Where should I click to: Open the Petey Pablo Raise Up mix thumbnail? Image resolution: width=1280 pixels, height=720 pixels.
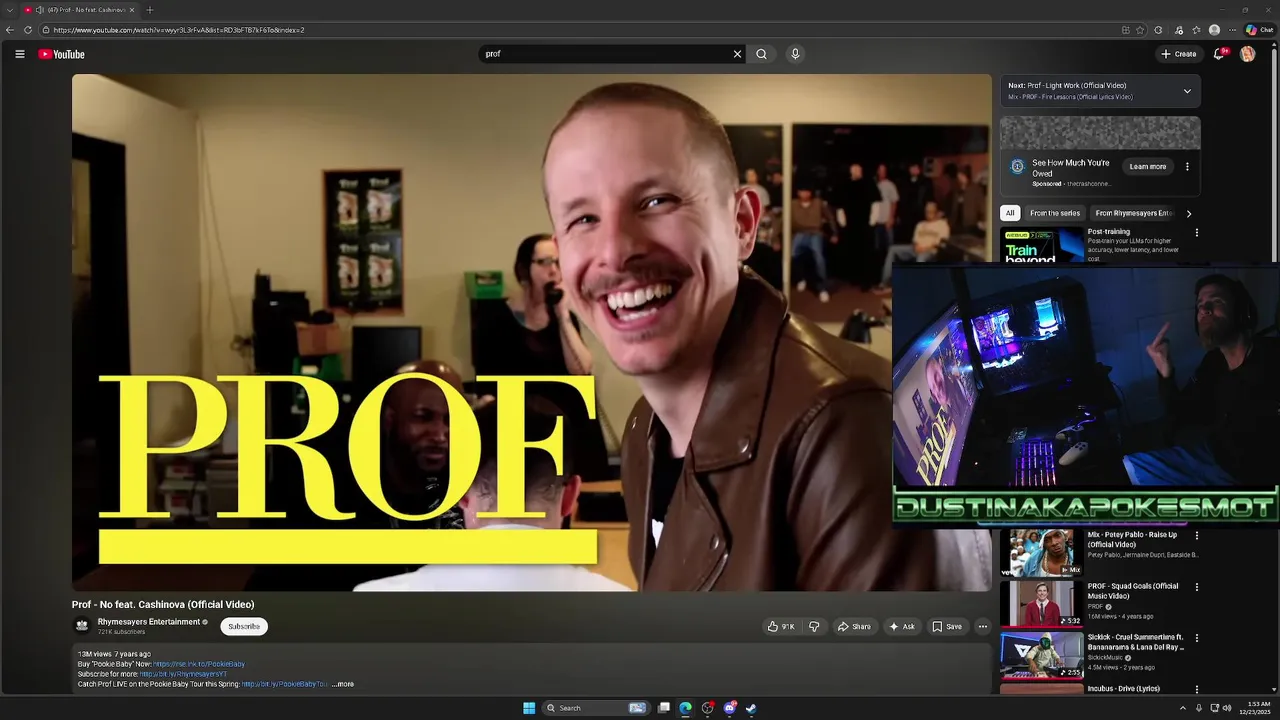pos(1042,553)
